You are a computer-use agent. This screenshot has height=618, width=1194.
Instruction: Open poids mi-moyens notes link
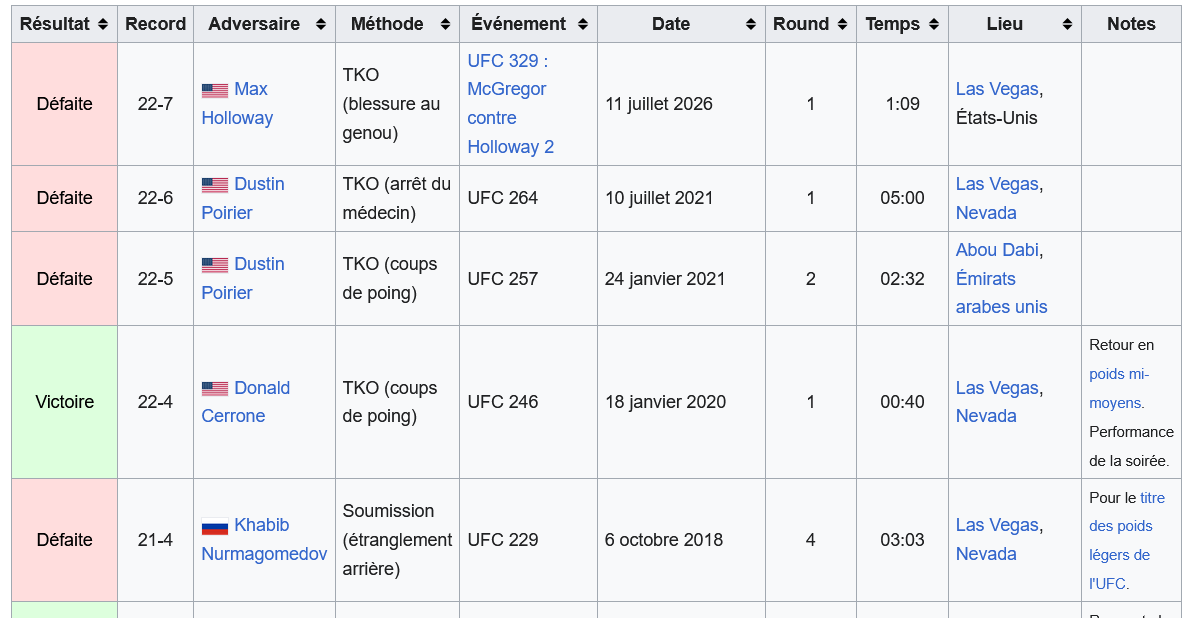[x=1119, y=388]
